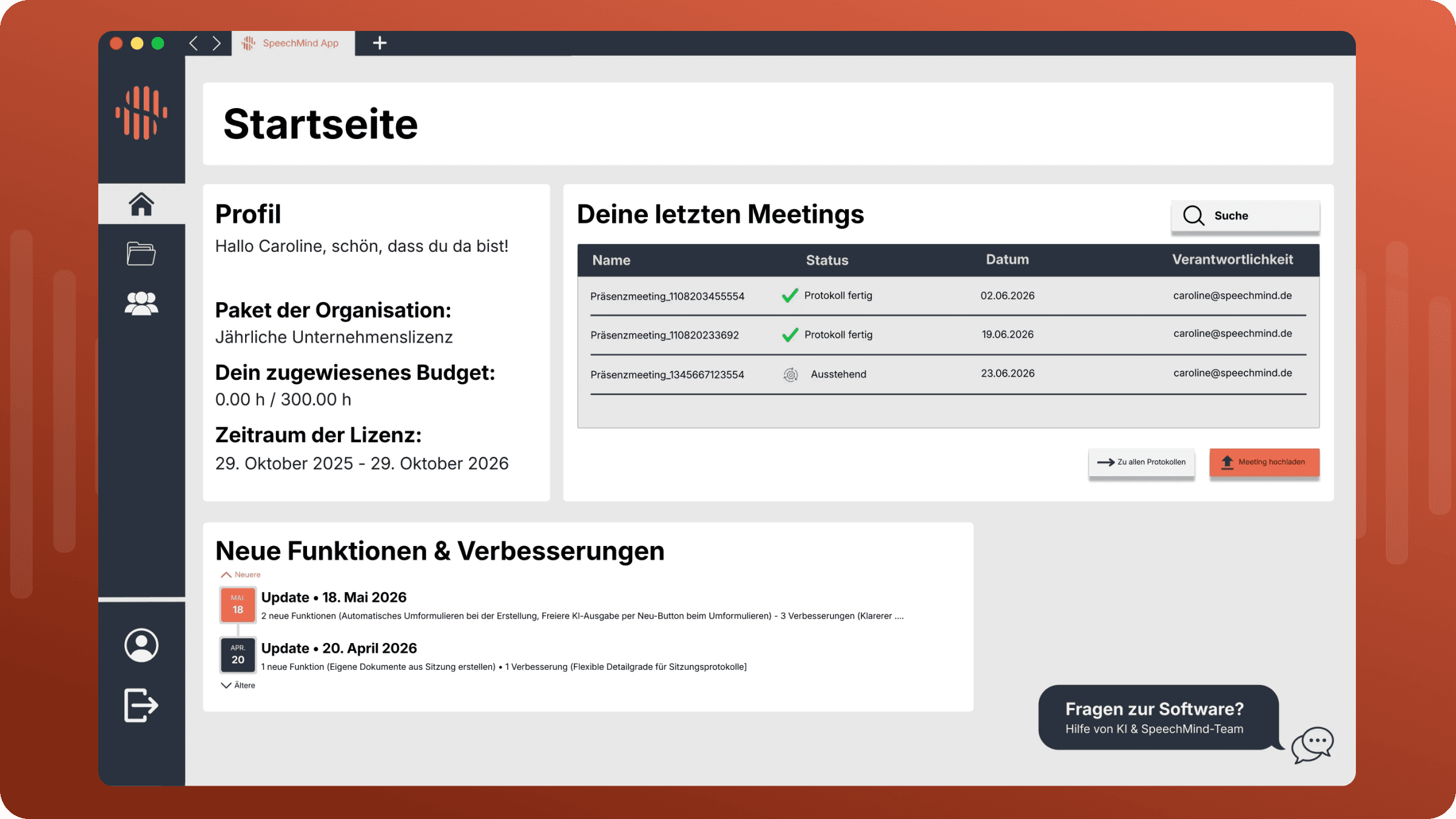
Task: Open the Home page from the sidebar
Action: click(x=141, y=204)
